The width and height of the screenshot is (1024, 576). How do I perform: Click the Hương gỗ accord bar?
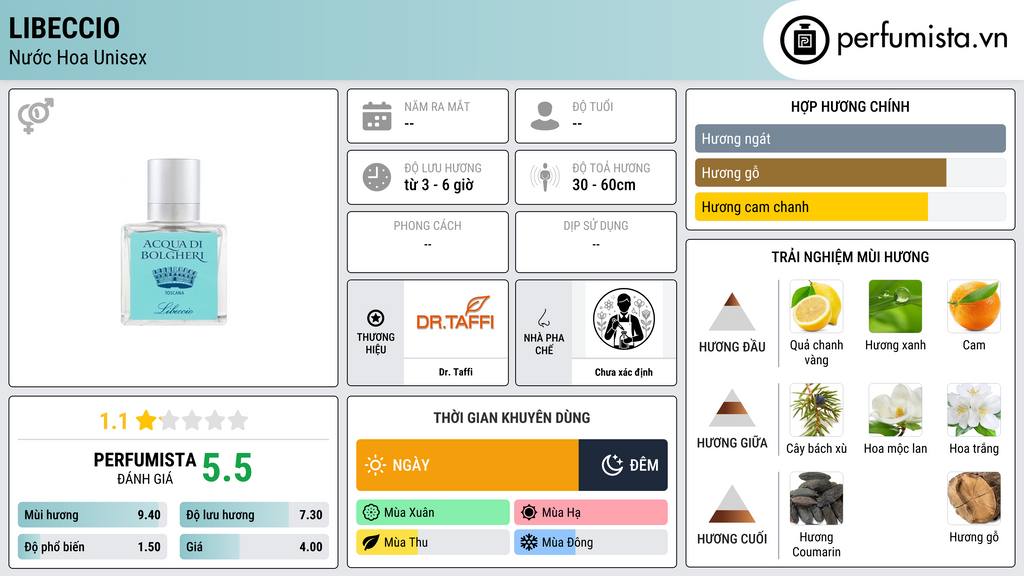(x=850, y=172)
